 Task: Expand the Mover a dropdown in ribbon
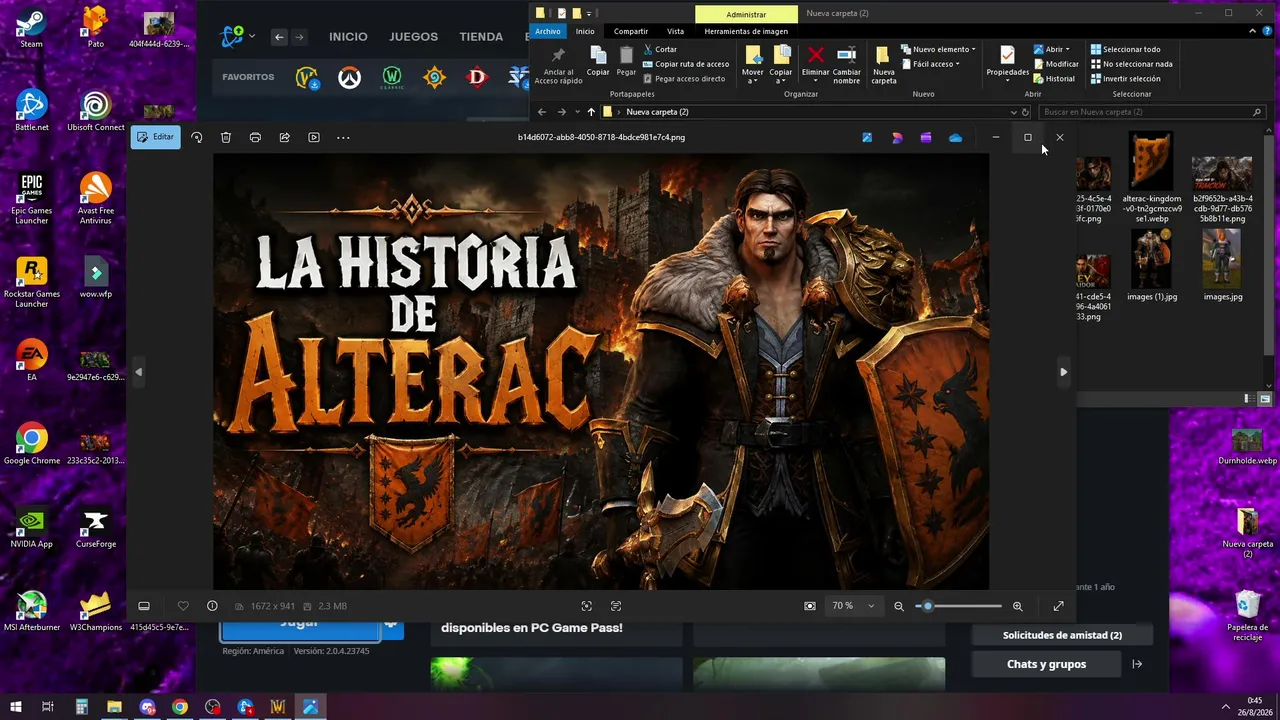753,63
